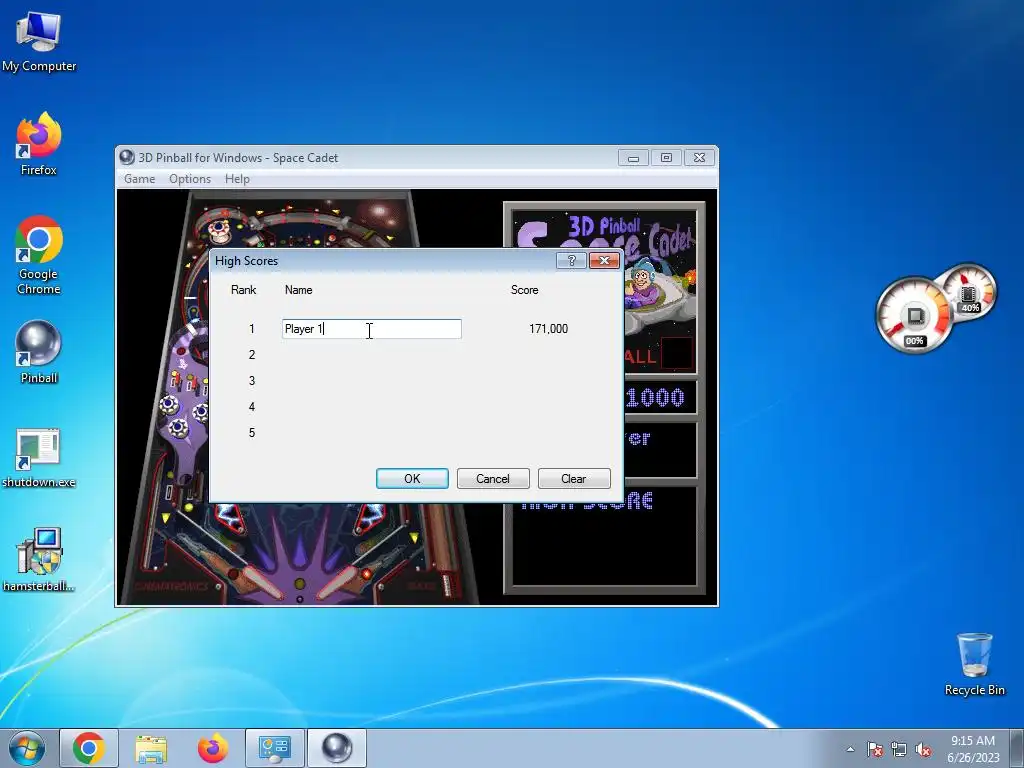Open the clock showing 9:15 AM
Screen dimensions: 1024x768
[x=973, y=748]
